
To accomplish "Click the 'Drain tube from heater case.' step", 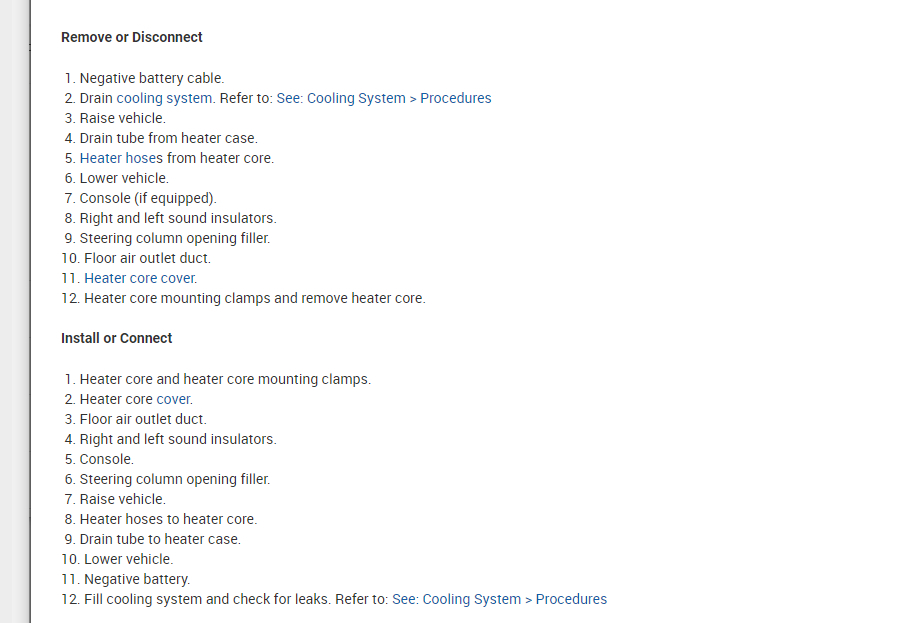I will coord(168,138).
